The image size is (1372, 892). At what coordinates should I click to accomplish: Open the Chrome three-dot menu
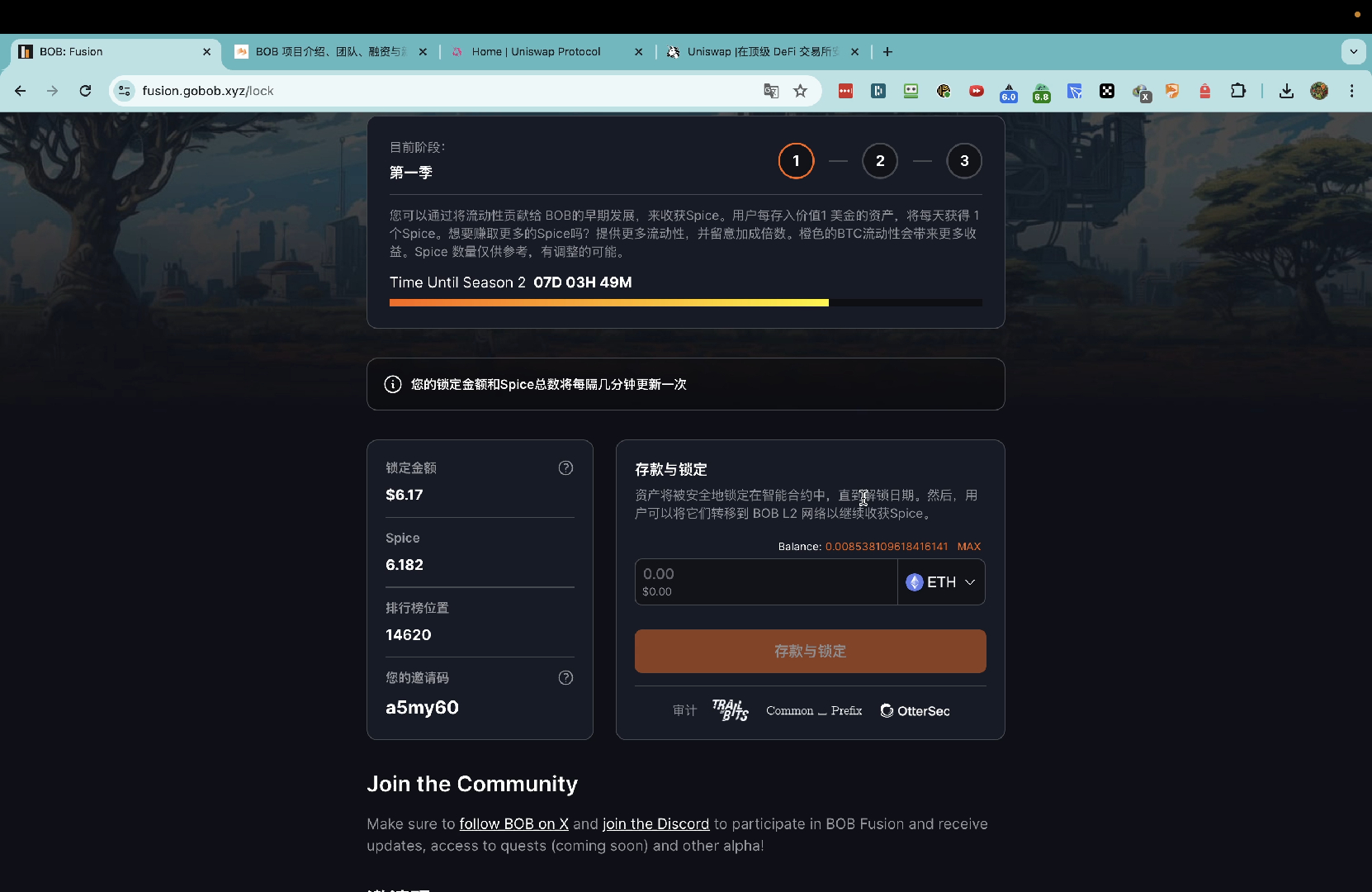point(1351,91)
